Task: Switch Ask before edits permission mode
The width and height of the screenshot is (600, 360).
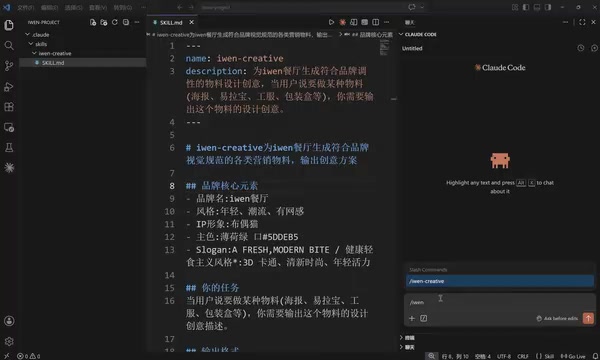Action: tap(557, 318)
